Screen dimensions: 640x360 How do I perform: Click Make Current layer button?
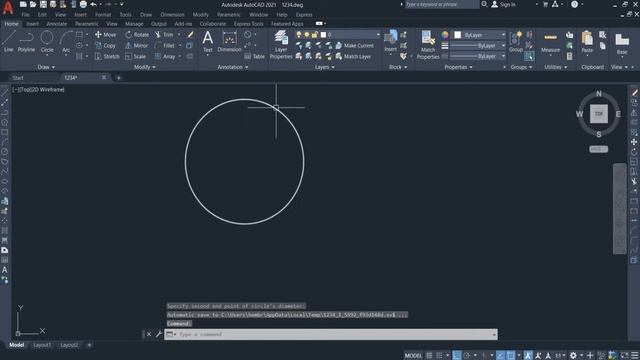tap(355, 46)
